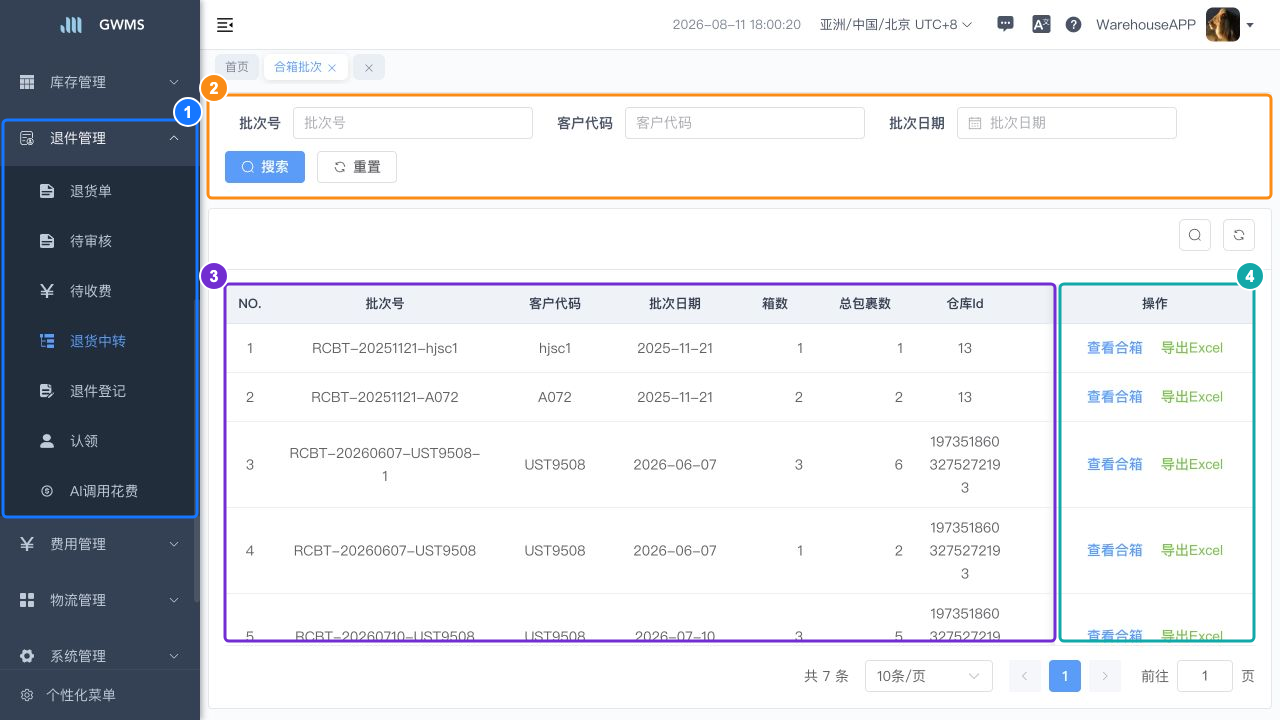Click the next page arrow
The image size is (1280, 720).
1105,676
